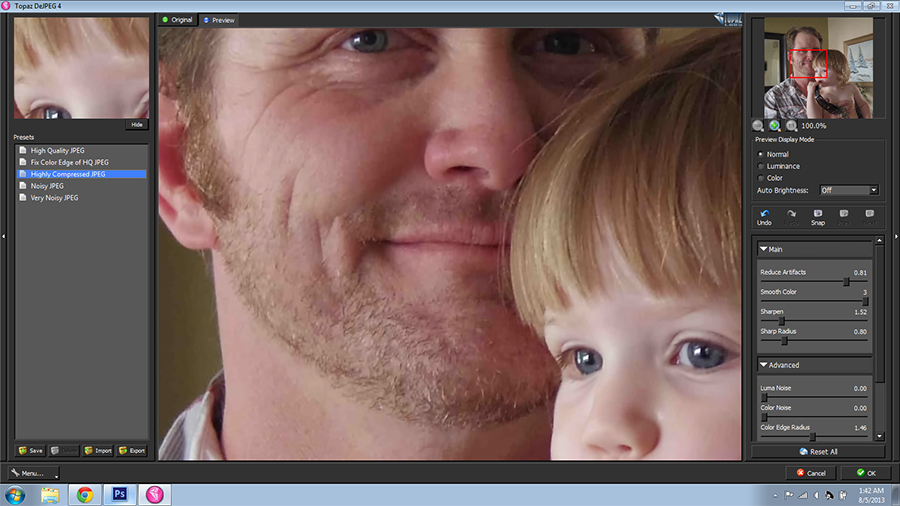
Task: Select the Color preview display mode
Action: pos(761,178)
